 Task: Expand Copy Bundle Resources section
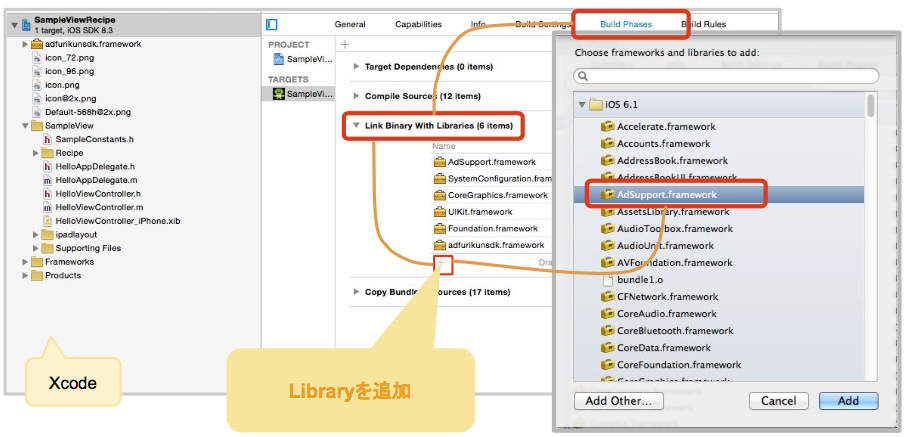(x=356, y=292)
